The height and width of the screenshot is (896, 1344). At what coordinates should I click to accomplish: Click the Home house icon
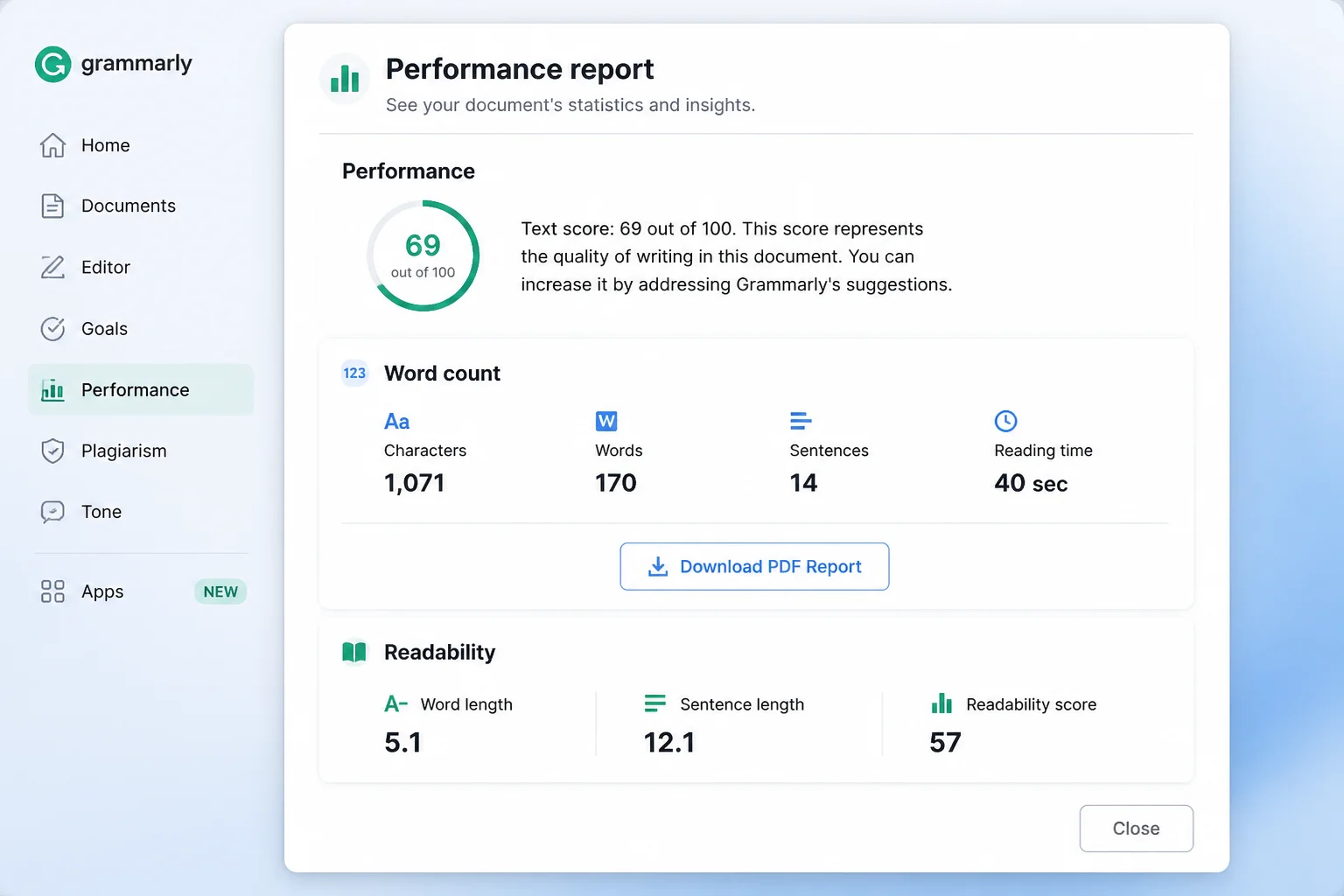[x=52, y=145]
